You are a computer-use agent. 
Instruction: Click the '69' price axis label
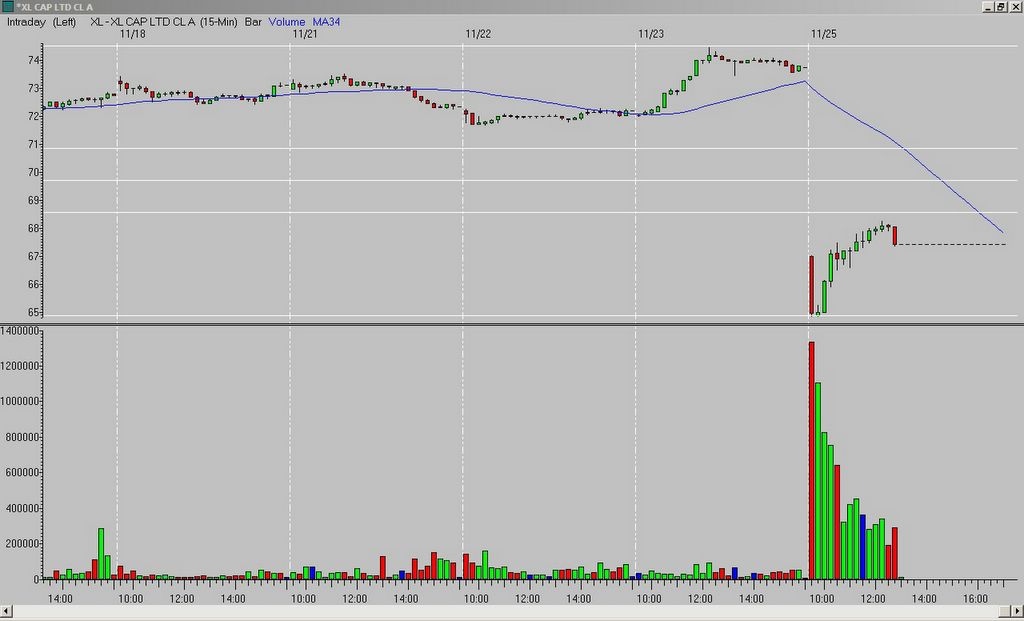[x=33, y=200]
